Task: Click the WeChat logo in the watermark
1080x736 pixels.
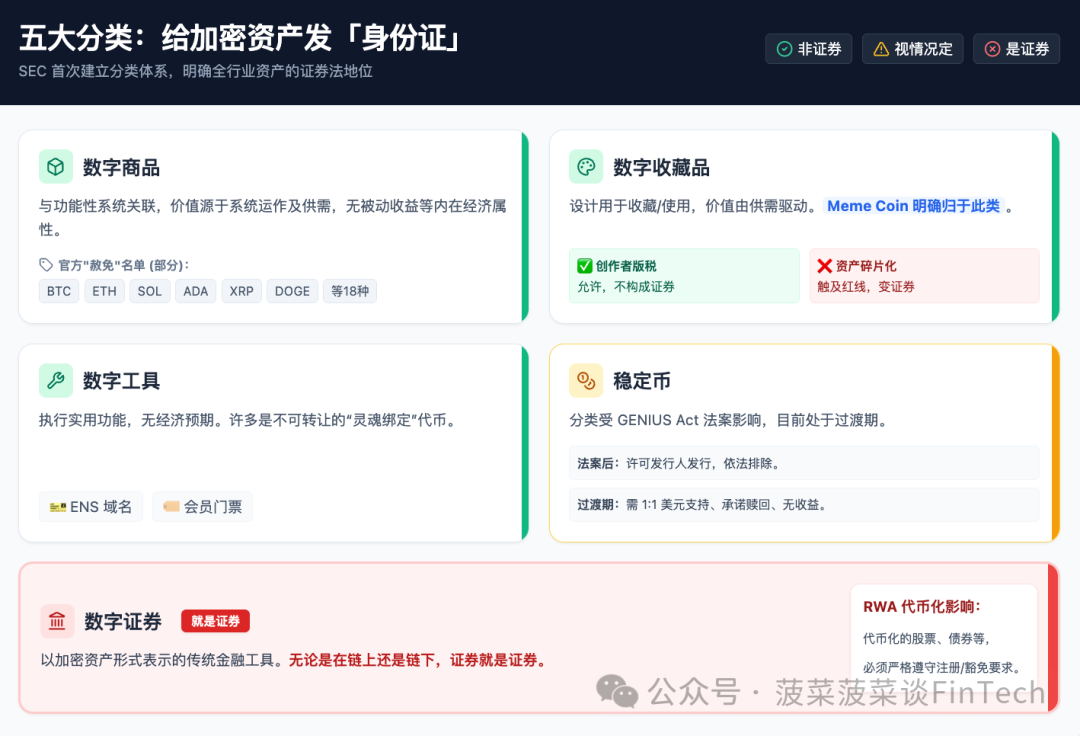Action: [617, 690]
